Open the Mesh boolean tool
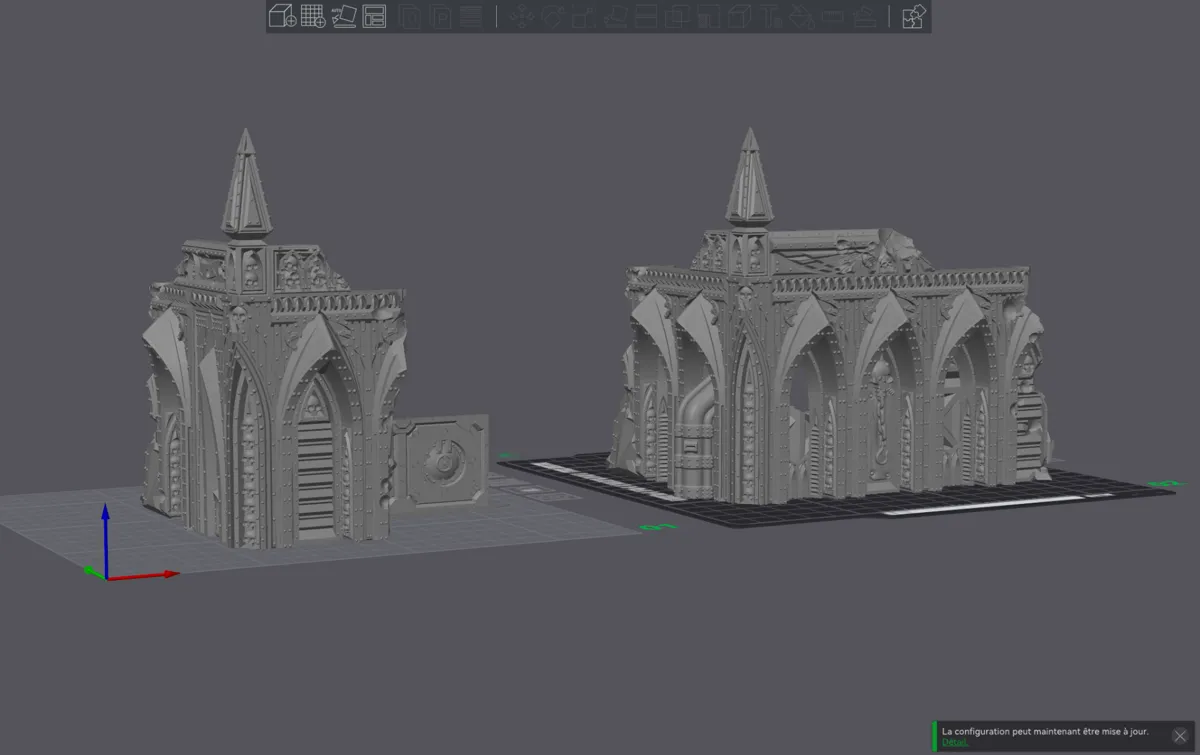Image resolution: width=1200 pixels, height=755 pixels. tap(677, 16)
